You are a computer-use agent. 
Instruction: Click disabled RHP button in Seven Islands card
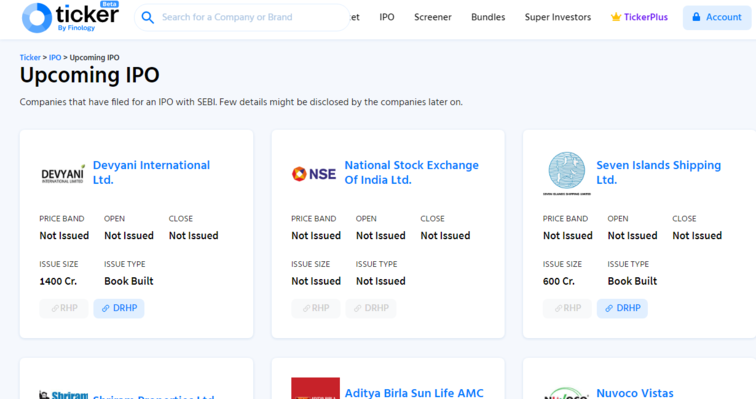(567, 308)
